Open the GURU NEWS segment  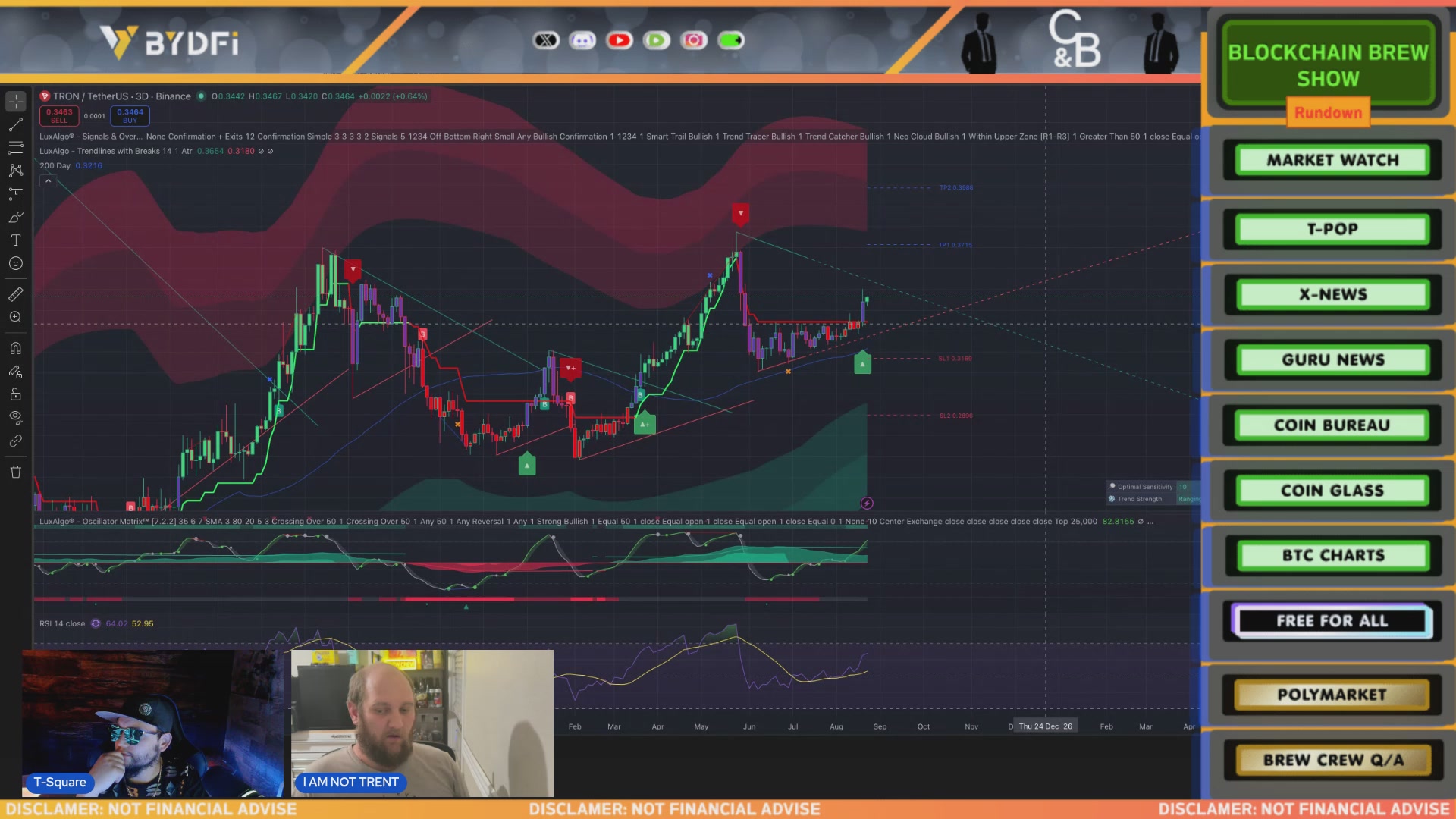click(1332, 360)
